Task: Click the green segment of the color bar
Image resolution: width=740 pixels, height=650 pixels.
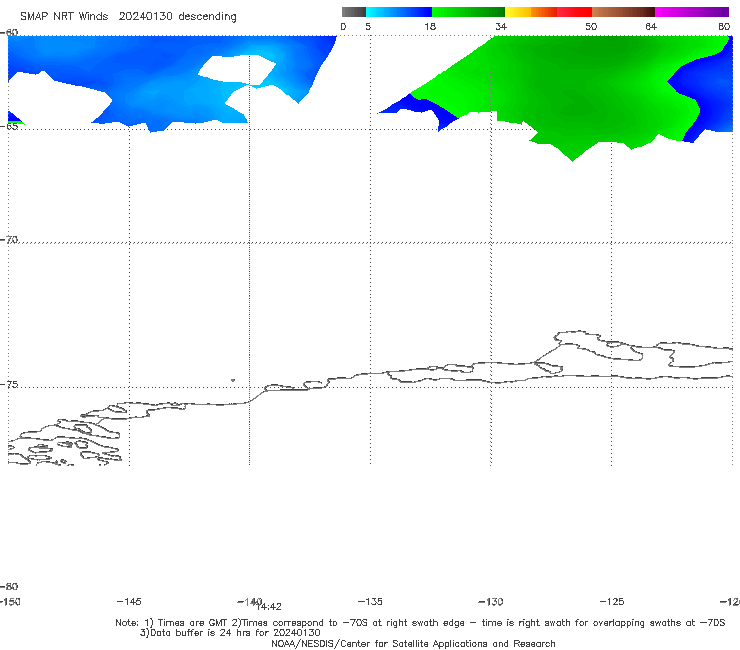Action: [468, 12]
